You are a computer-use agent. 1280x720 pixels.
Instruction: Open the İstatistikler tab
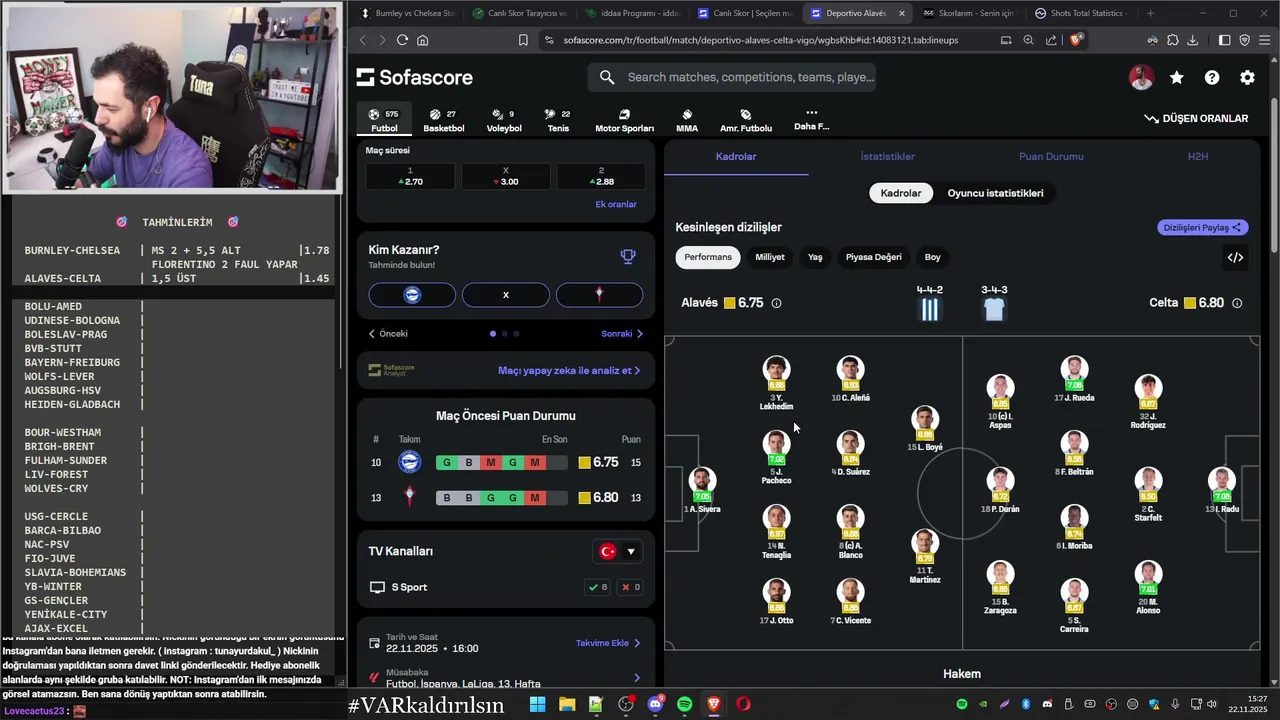(x=887, y=157)
